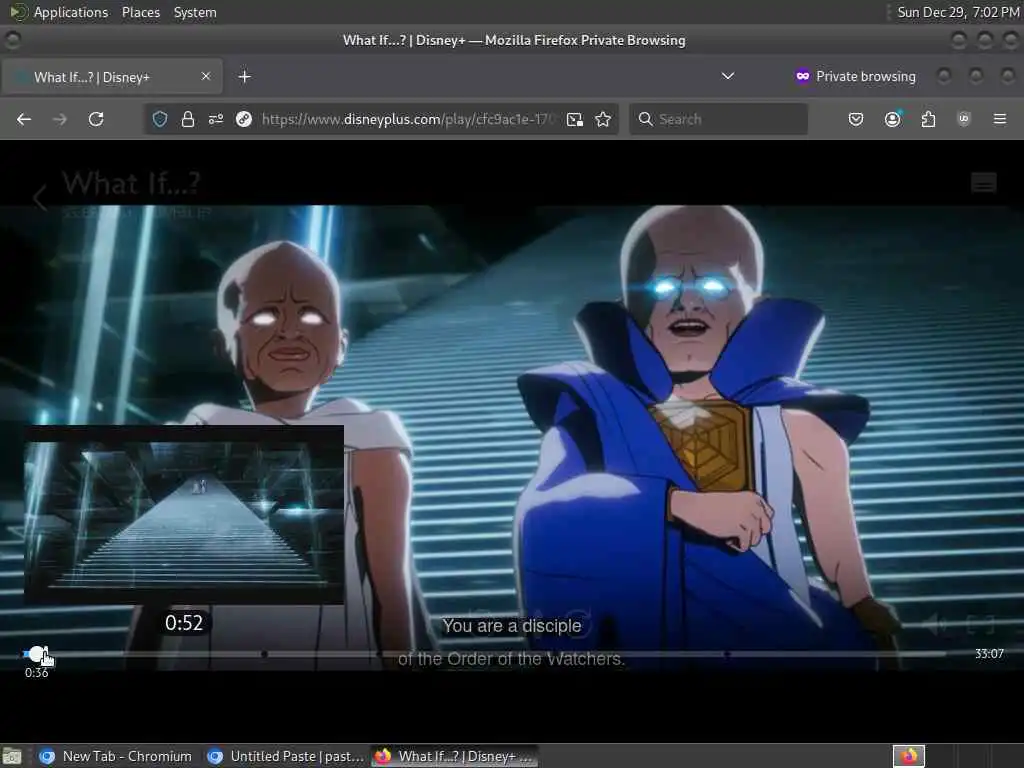Focus the Search box in toolbar
The height and width of the screenshot is (768, 1024).
tap(718, 119)
